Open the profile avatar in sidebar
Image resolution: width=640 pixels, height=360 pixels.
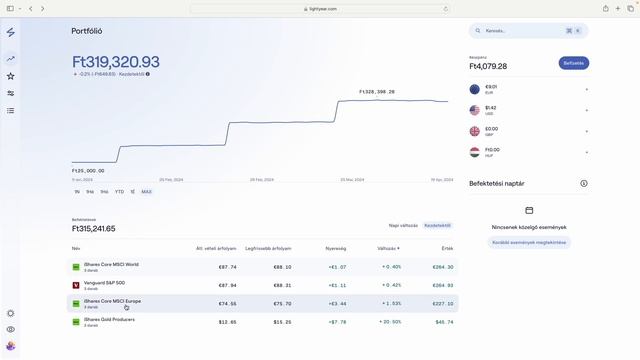pos(11,346)
